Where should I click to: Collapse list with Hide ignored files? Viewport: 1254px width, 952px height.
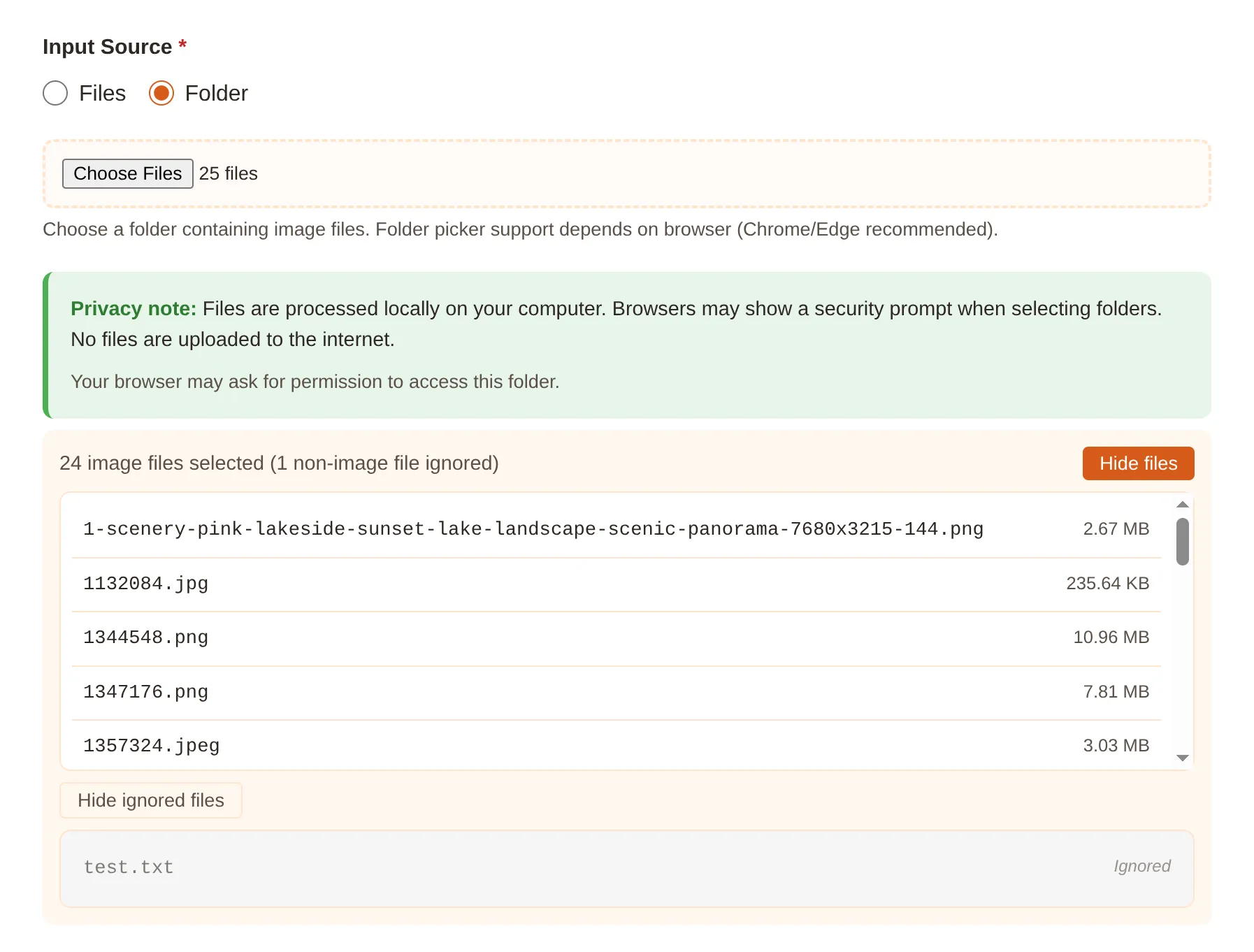tap(151, 800)
